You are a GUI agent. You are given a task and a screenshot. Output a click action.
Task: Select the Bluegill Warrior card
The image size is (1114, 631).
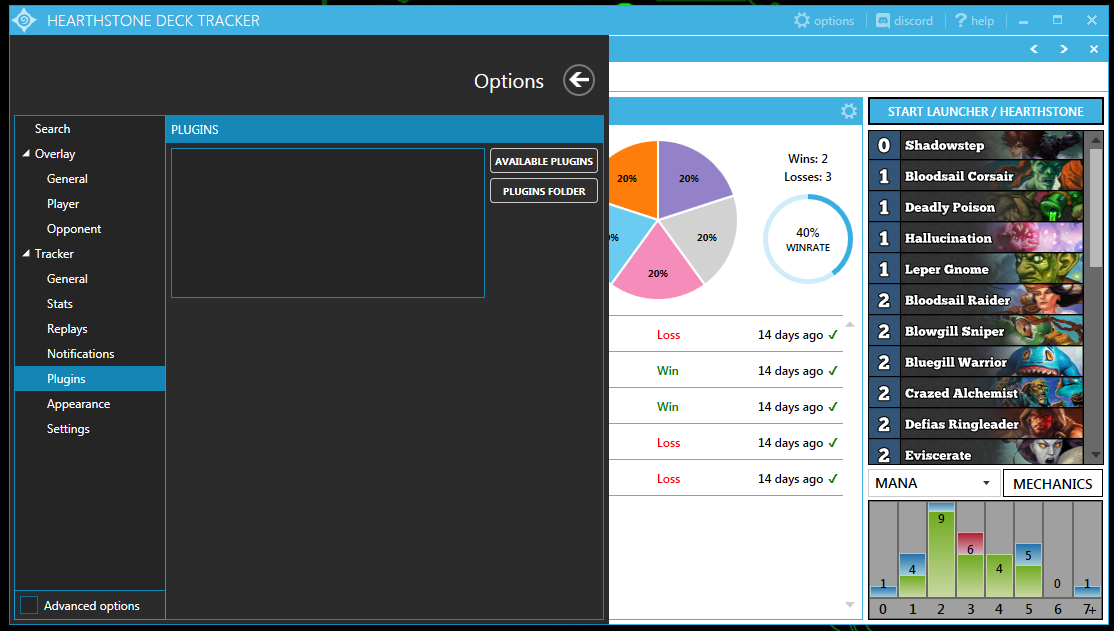point(975,362)
